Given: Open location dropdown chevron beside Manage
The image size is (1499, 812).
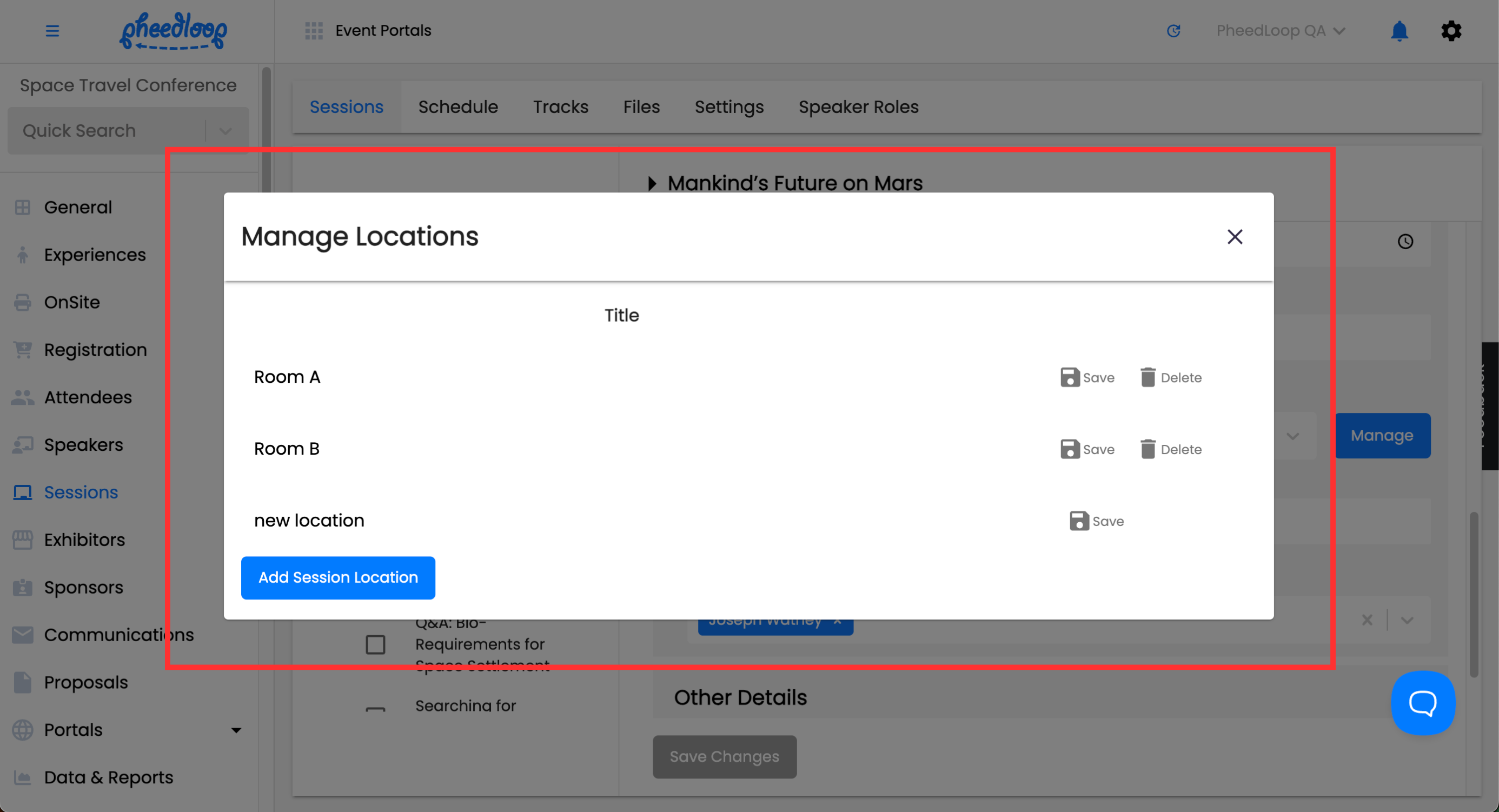Looking at the screenshot, I should coord(1293,436).
